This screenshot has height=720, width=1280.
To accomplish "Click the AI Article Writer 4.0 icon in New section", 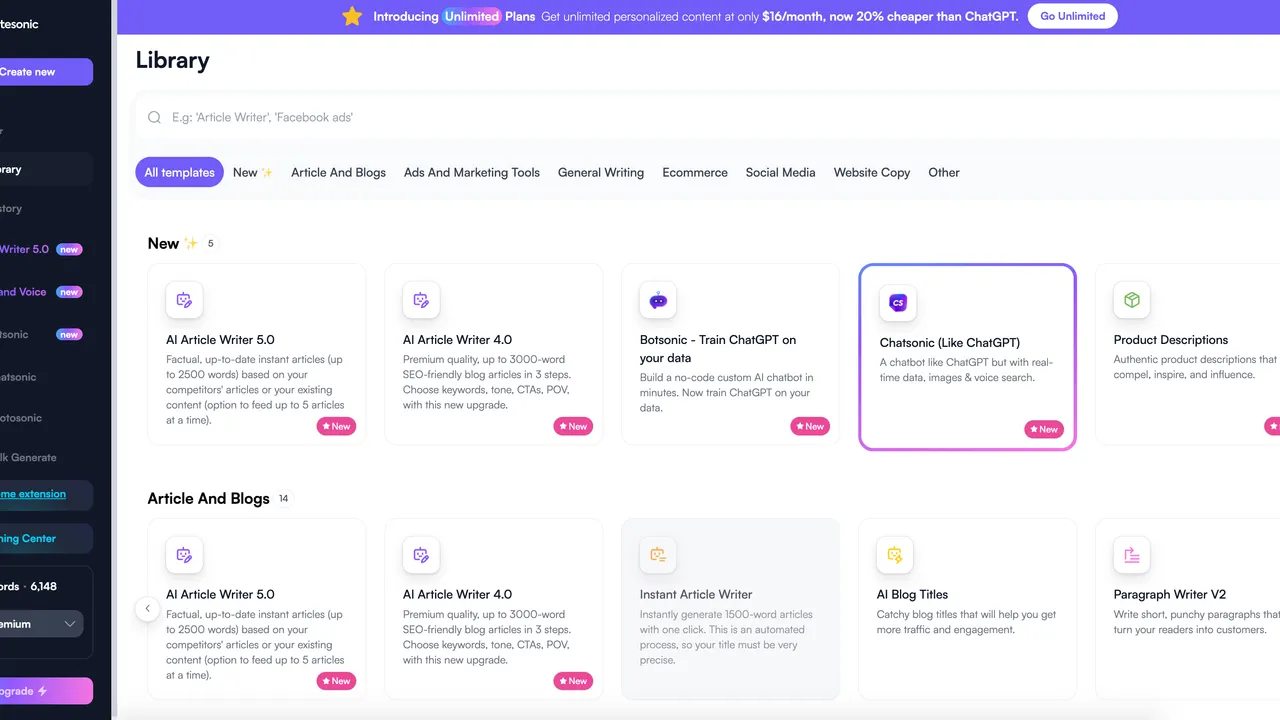I will click(421, 300).
